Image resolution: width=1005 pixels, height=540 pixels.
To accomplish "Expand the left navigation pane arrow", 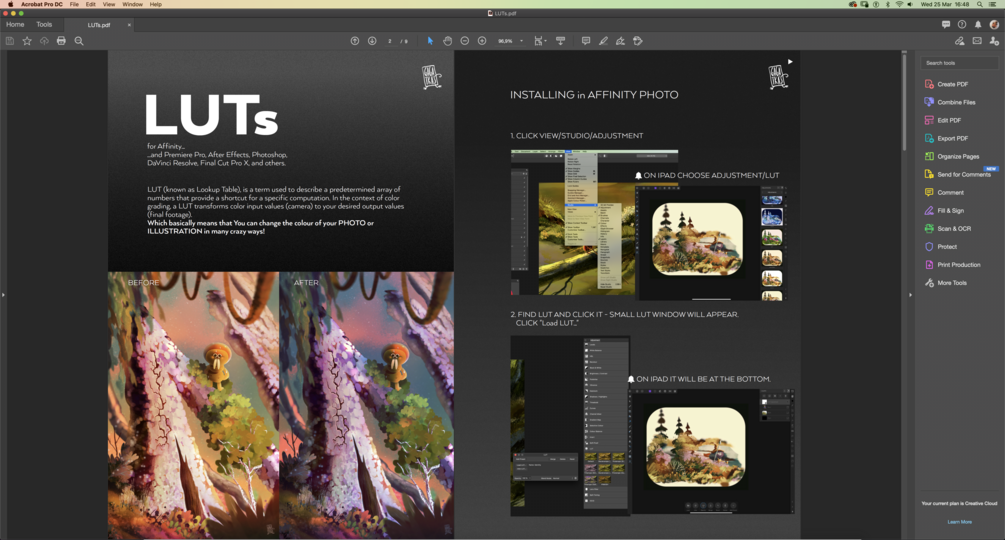I will [x=3, y=295].
